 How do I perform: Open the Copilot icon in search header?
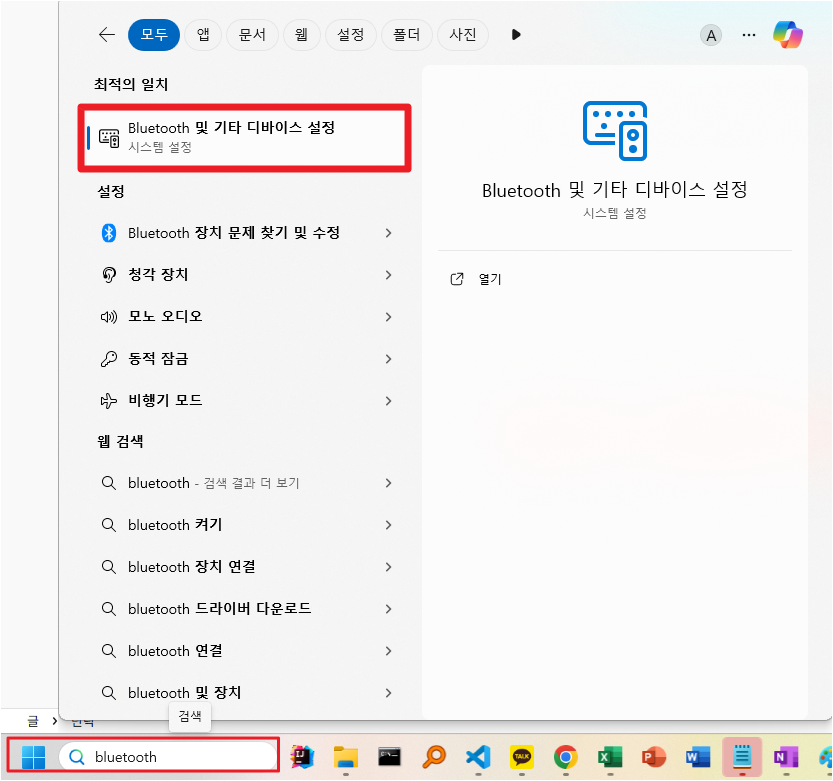(788, 35)
